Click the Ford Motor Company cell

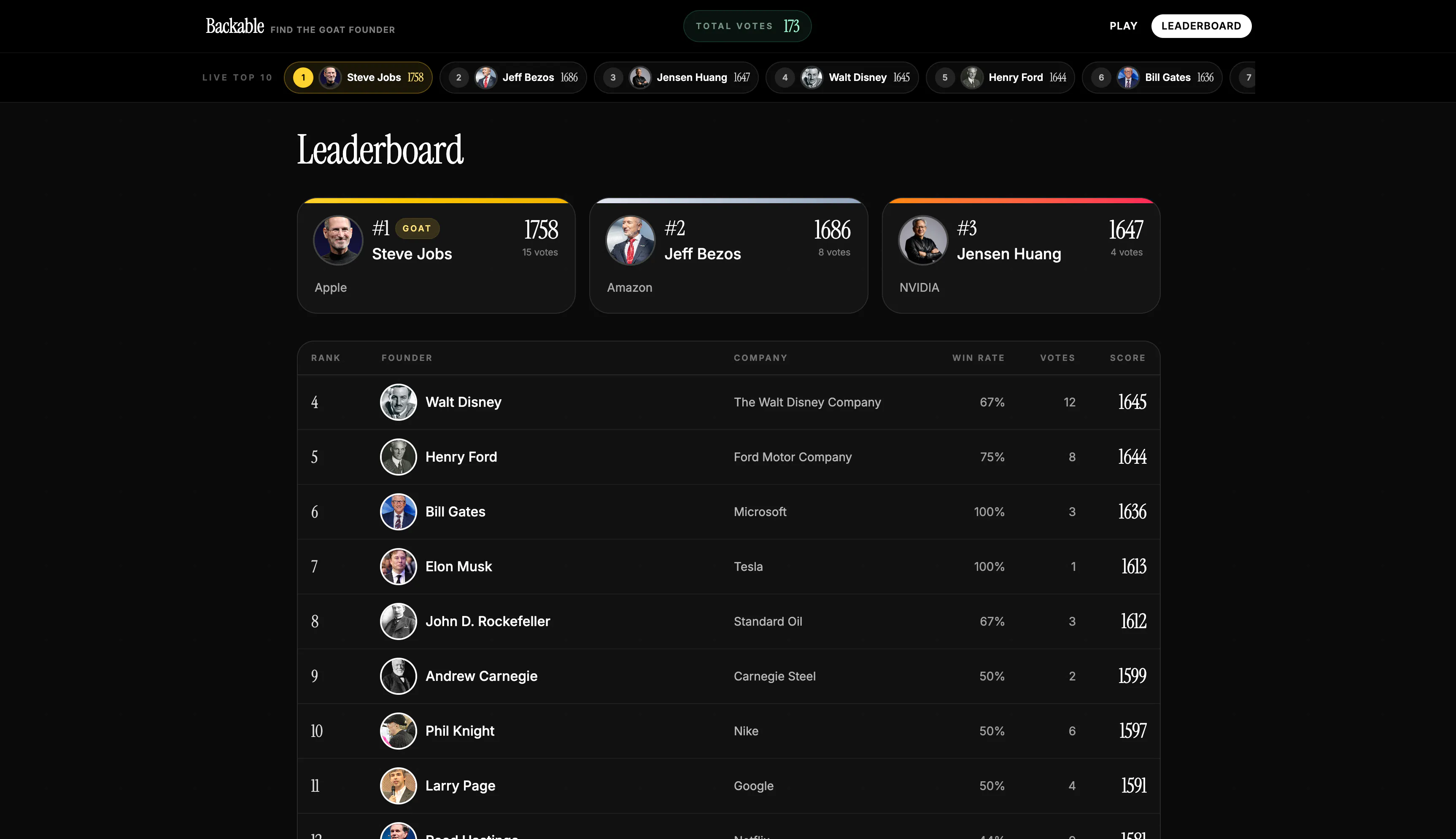(x=793, y=457)
